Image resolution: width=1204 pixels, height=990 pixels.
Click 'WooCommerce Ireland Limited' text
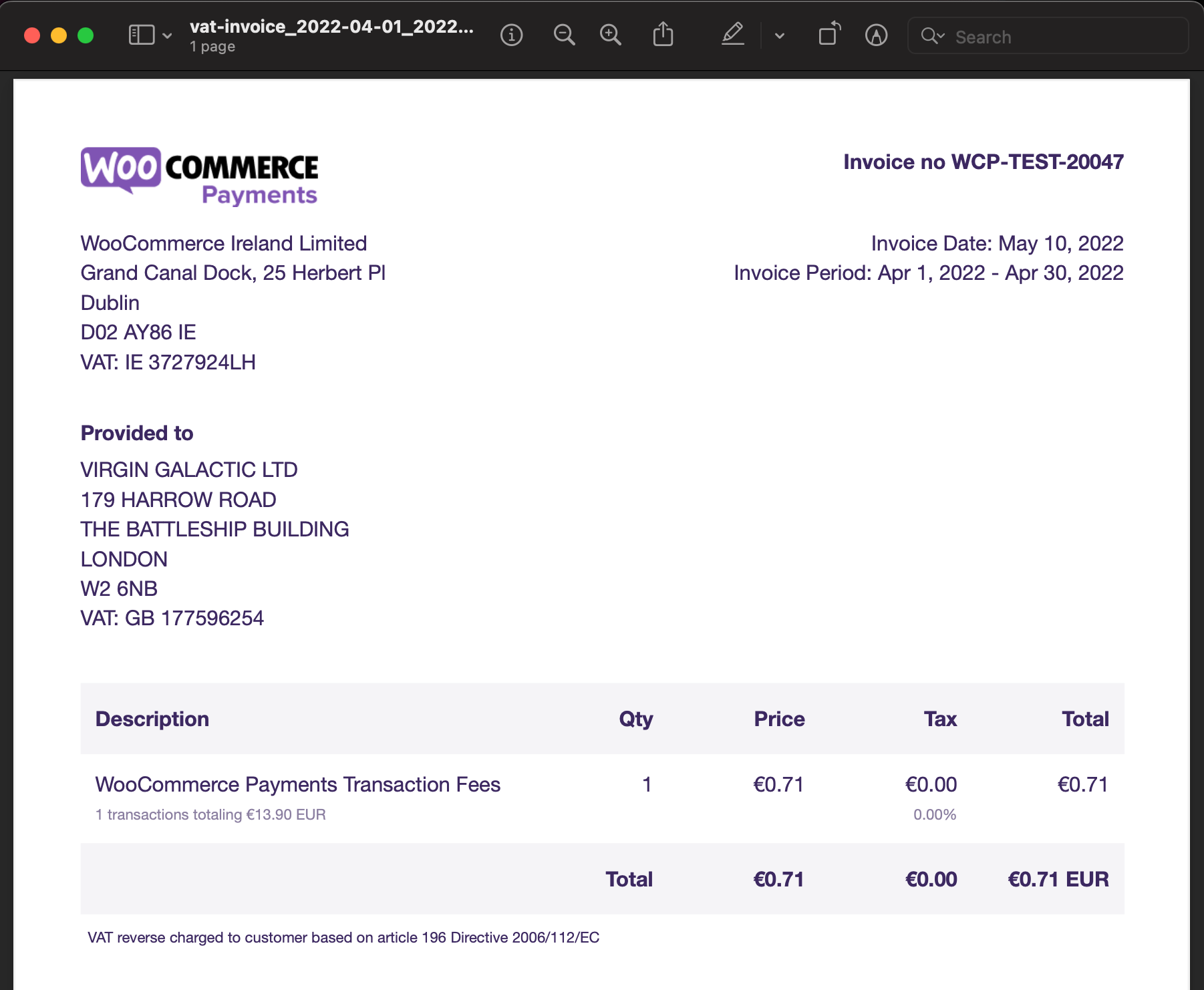[x=224, y=243]
